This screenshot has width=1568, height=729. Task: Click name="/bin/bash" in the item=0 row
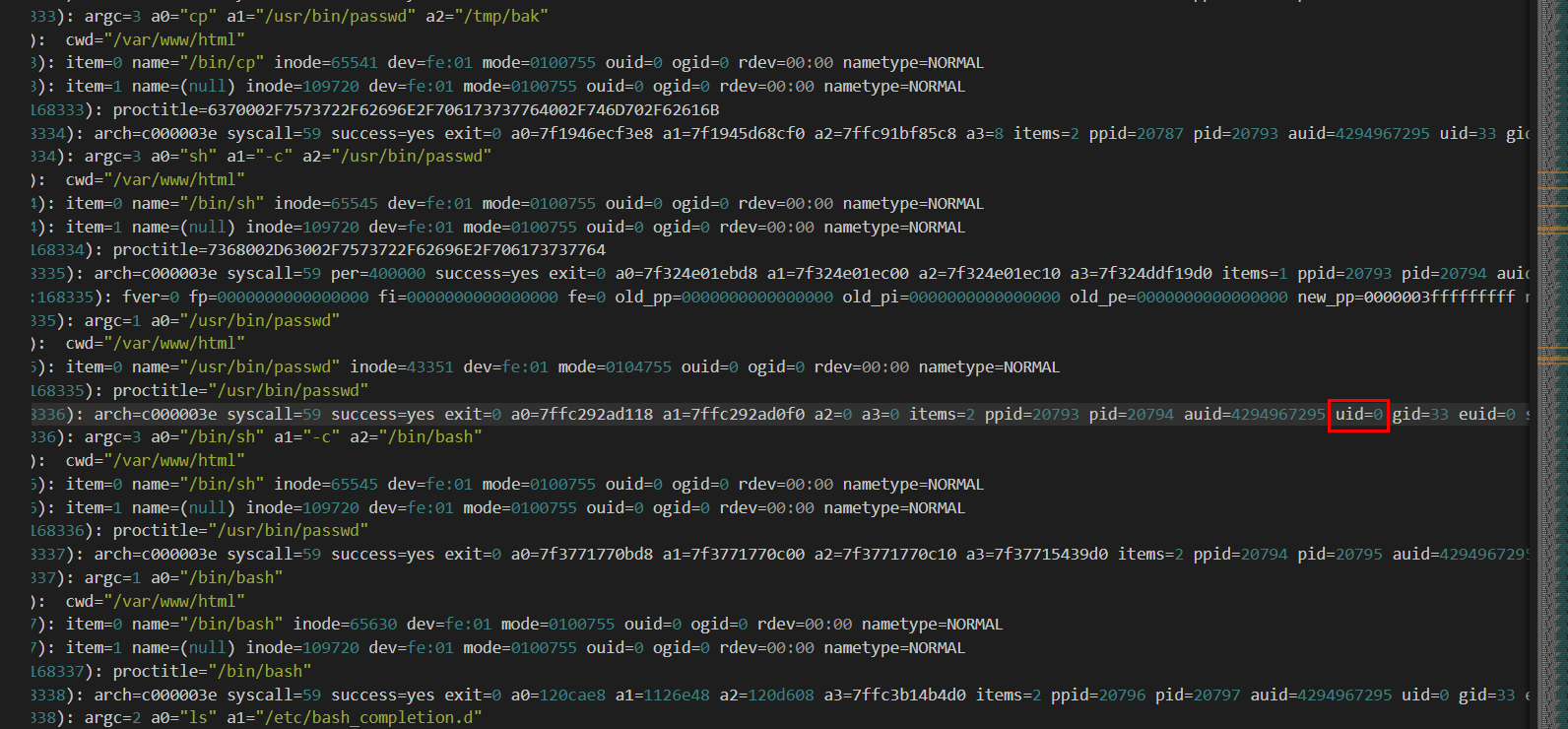tap(208, 624)
